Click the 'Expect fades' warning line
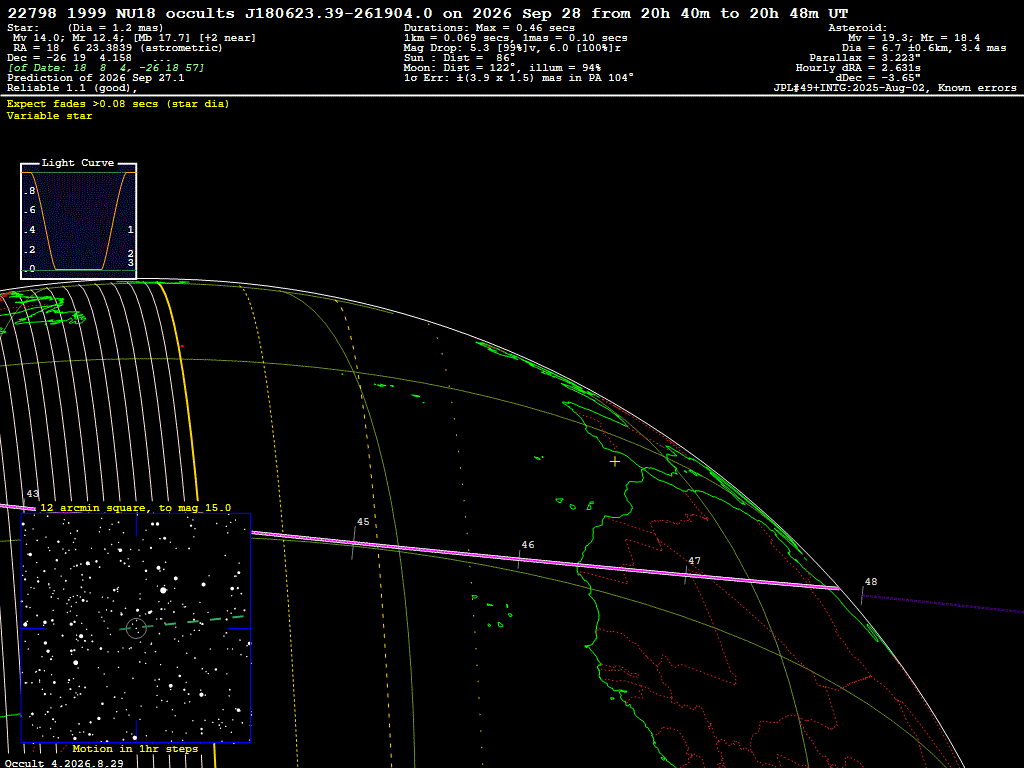The image size is (1024, 768). [x=118, y=104]
